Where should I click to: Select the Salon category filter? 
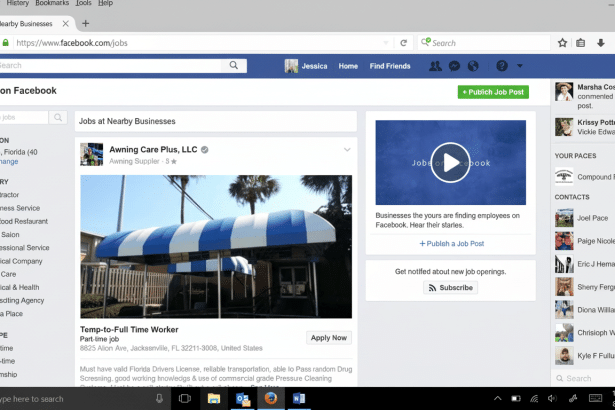10,235
